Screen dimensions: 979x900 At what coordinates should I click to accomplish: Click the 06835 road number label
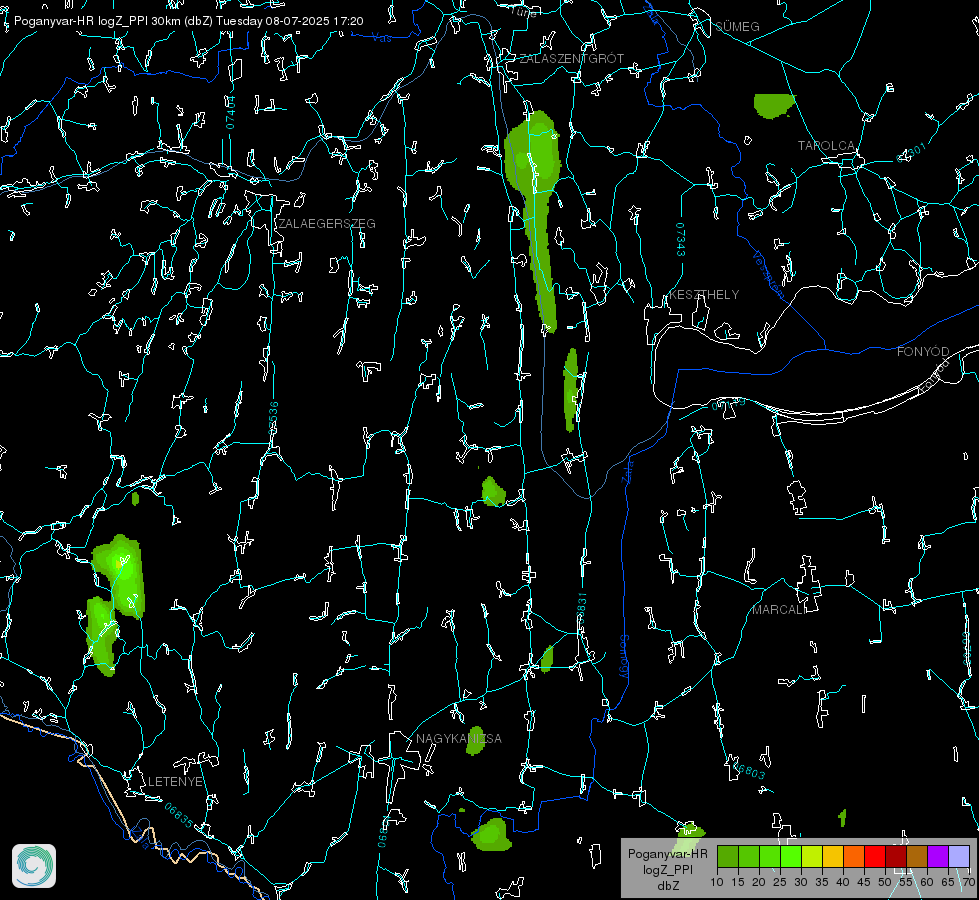(179, 816)
